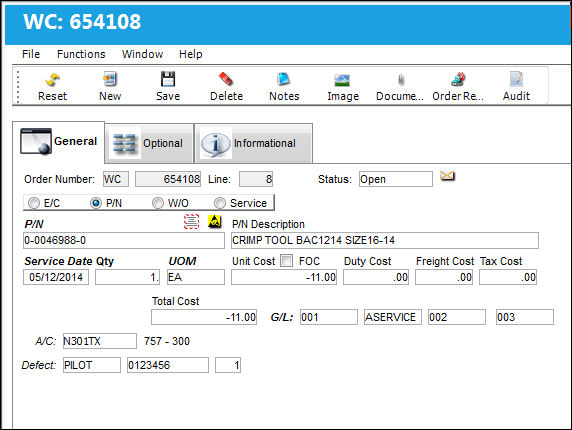The width and height of the screenshot is (572, 430).
Task: Switch to the General tab
Action: [59, 142]
